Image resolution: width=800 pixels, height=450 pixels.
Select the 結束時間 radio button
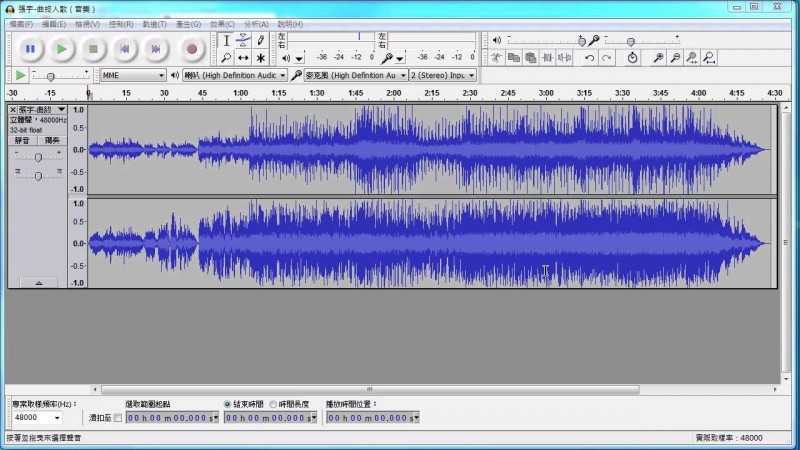[228, 404]
